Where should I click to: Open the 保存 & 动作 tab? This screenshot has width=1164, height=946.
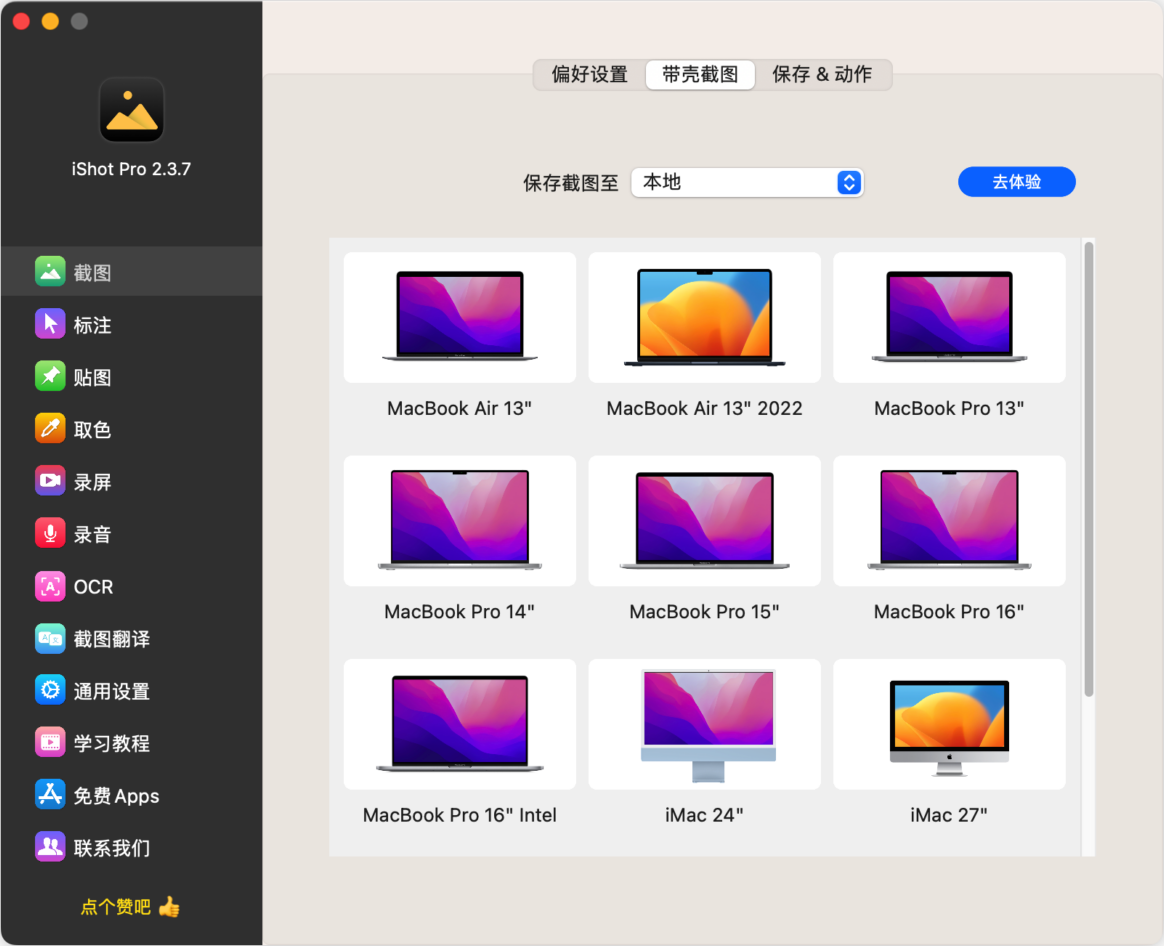pos(822,74)
